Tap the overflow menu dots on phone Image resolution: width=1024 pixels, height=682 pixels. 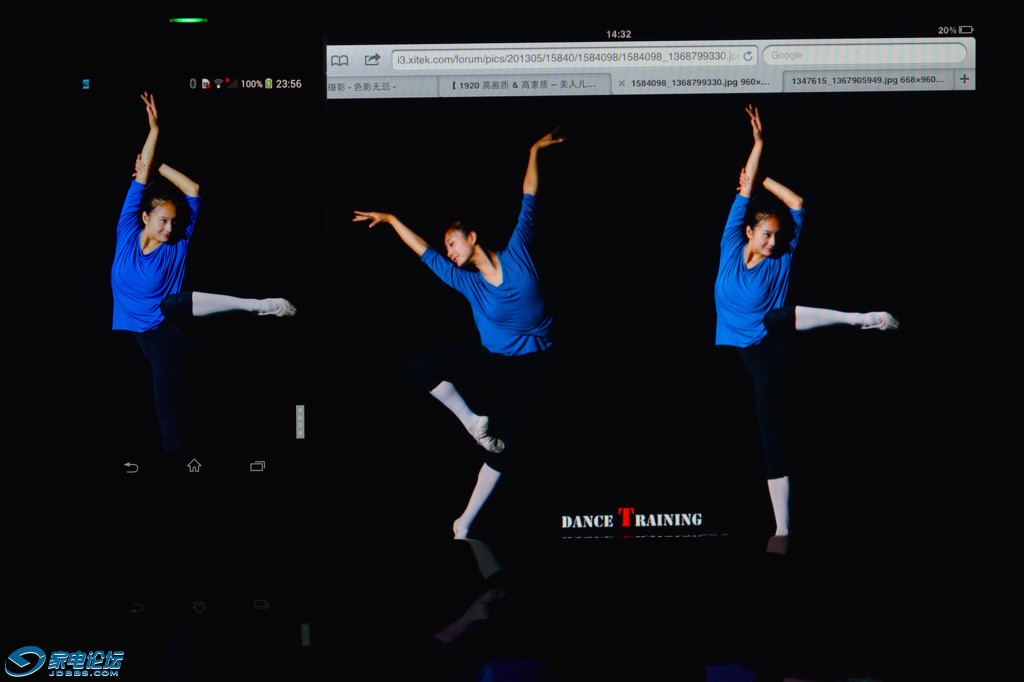point(300,421)
